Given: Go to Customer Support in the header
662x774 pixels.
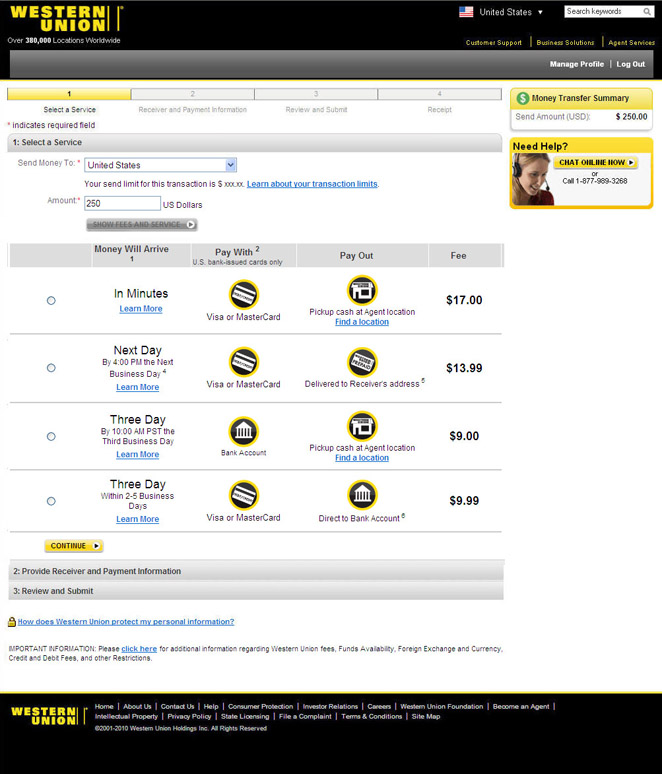Looking at the screenshot, I should 493,43.
